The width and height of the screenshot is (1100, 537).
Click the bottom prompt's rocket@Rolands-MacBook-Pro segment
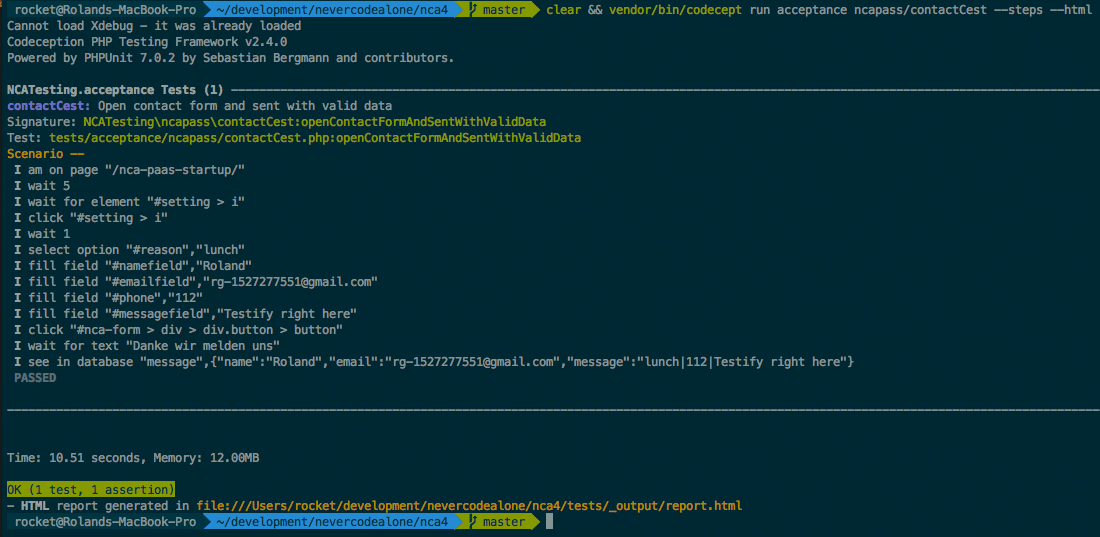click(105, 522)
